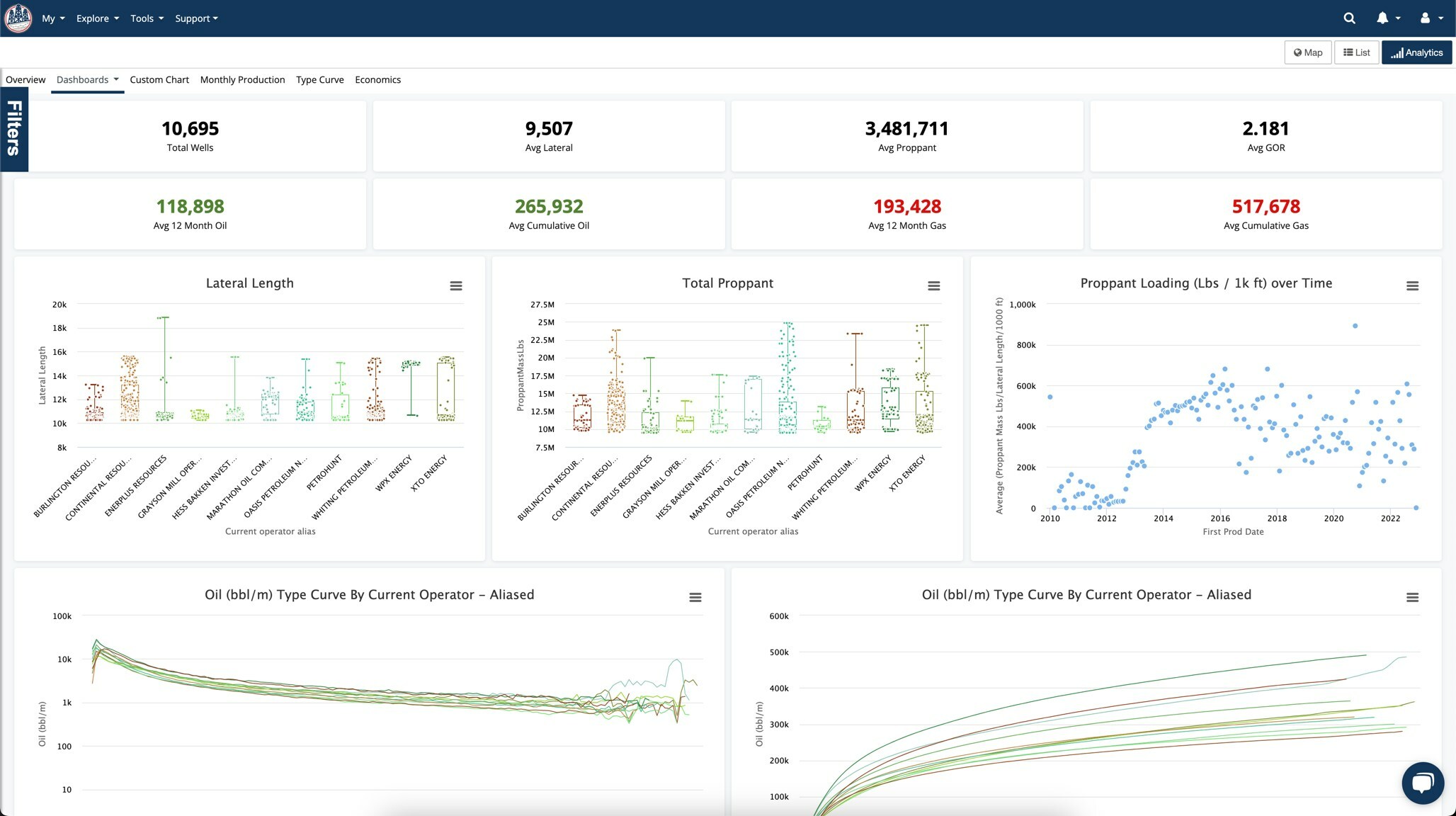Viewport: 1456px width, 816px height.
Task: Click the search magnifier icon
Action: 1349,18
